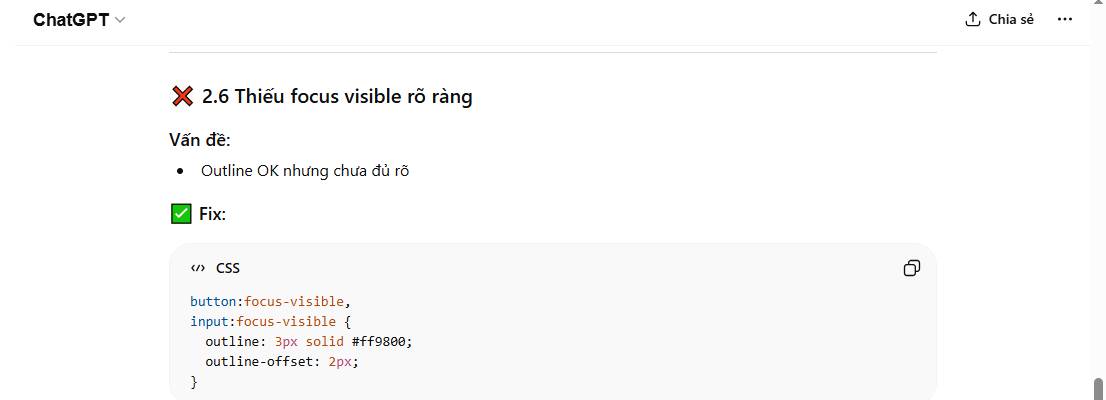
Task: Click the CSS language label
Action: [x=228, y=268]
